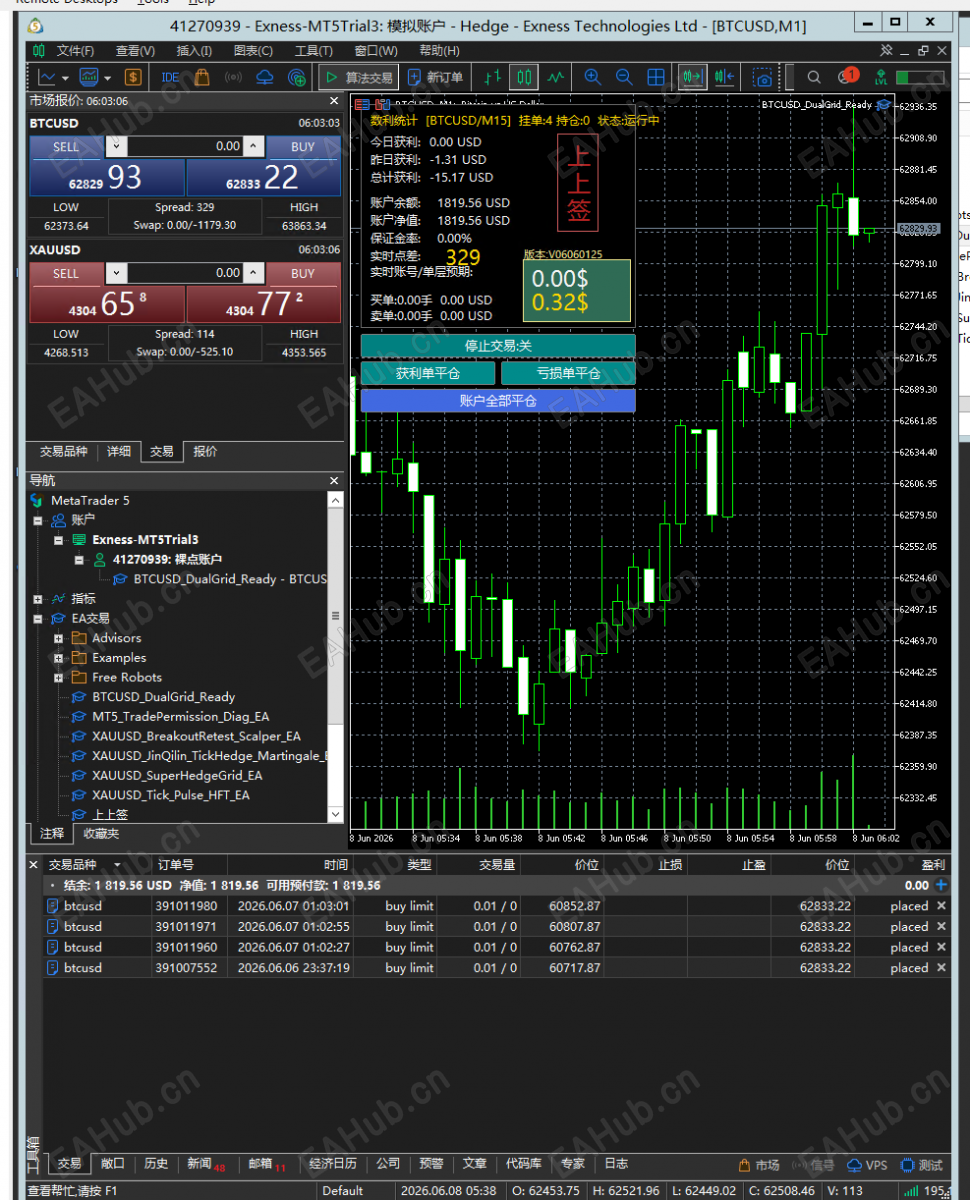Screen dimensions: 970x1200
Task: Expand the Free Robots folder
Action: pos(58,677)
